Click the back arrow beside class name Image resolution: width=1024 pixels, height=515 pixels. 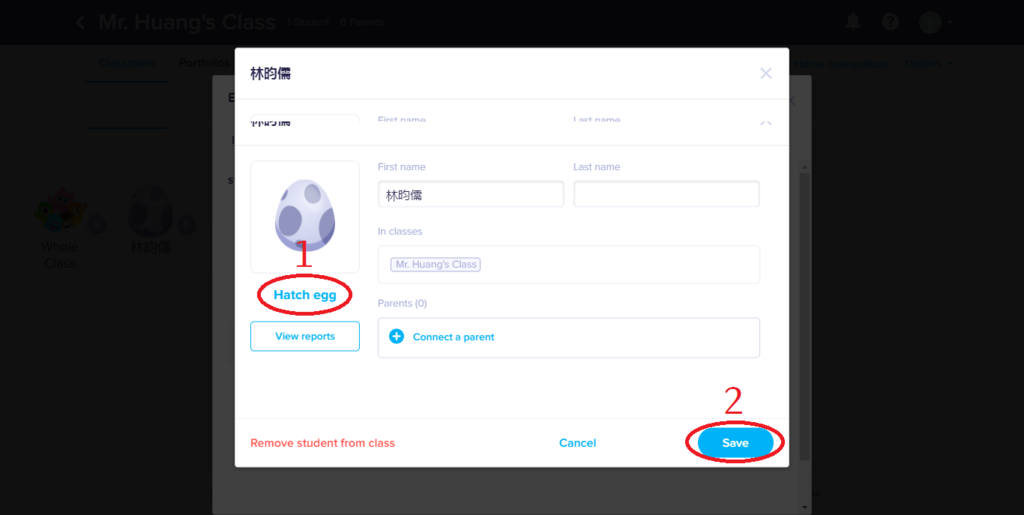80,23
